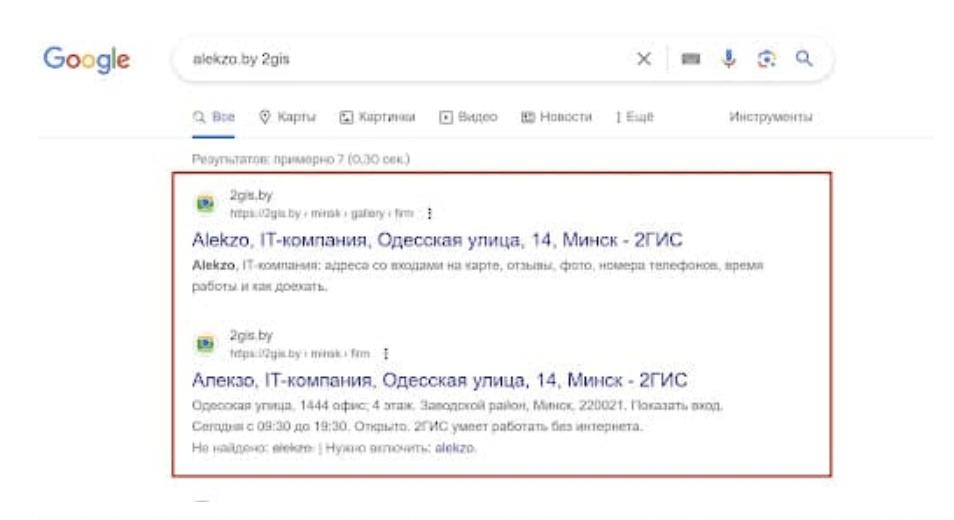Open three-dot menu of gallery › firm result
Image resolution: width=954 pixels, height=520 pixels.
click(430, 213)
